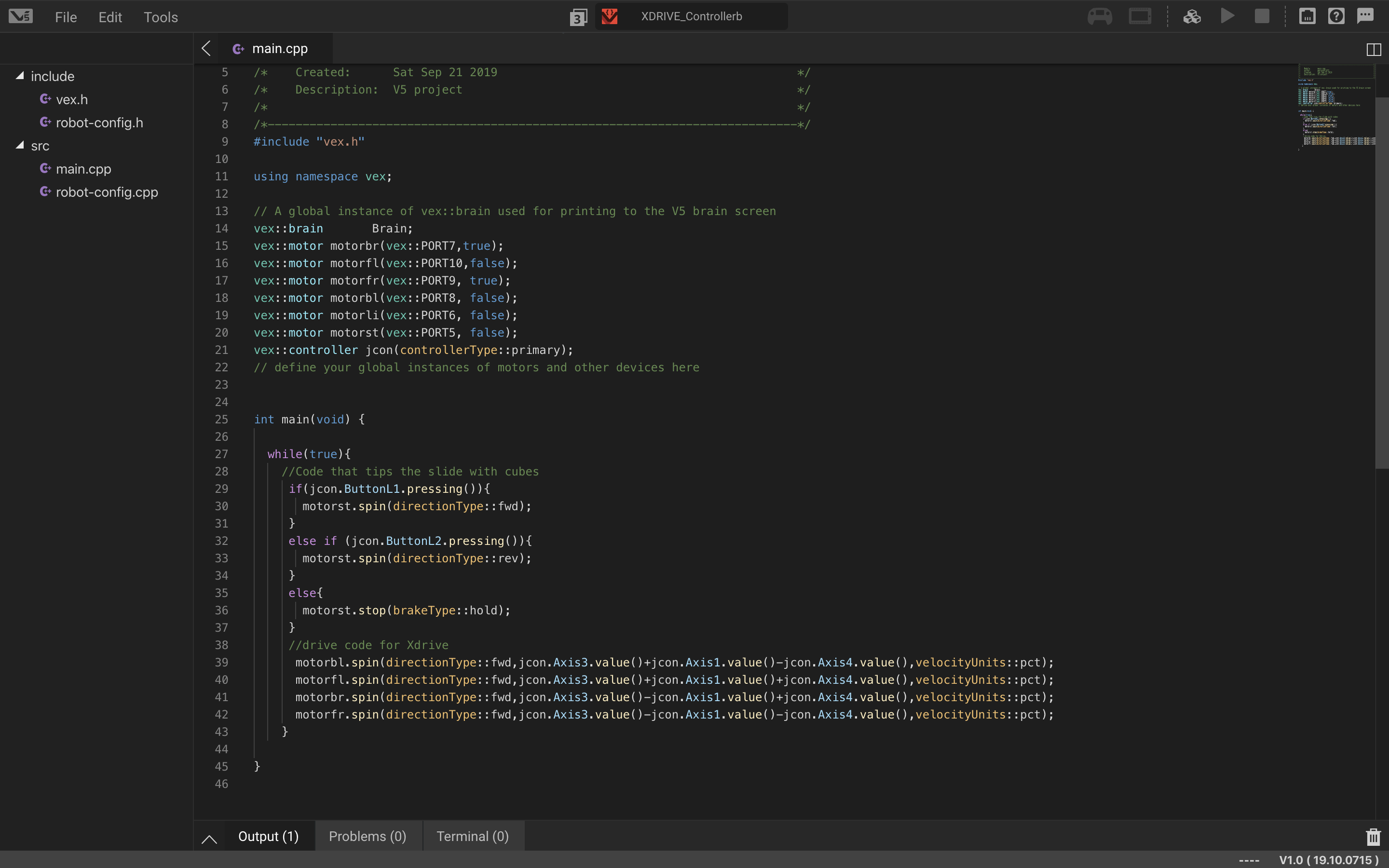
Task: Click the motorst.stop(brakeType::hold) line
Action: [x=406, y=610]
